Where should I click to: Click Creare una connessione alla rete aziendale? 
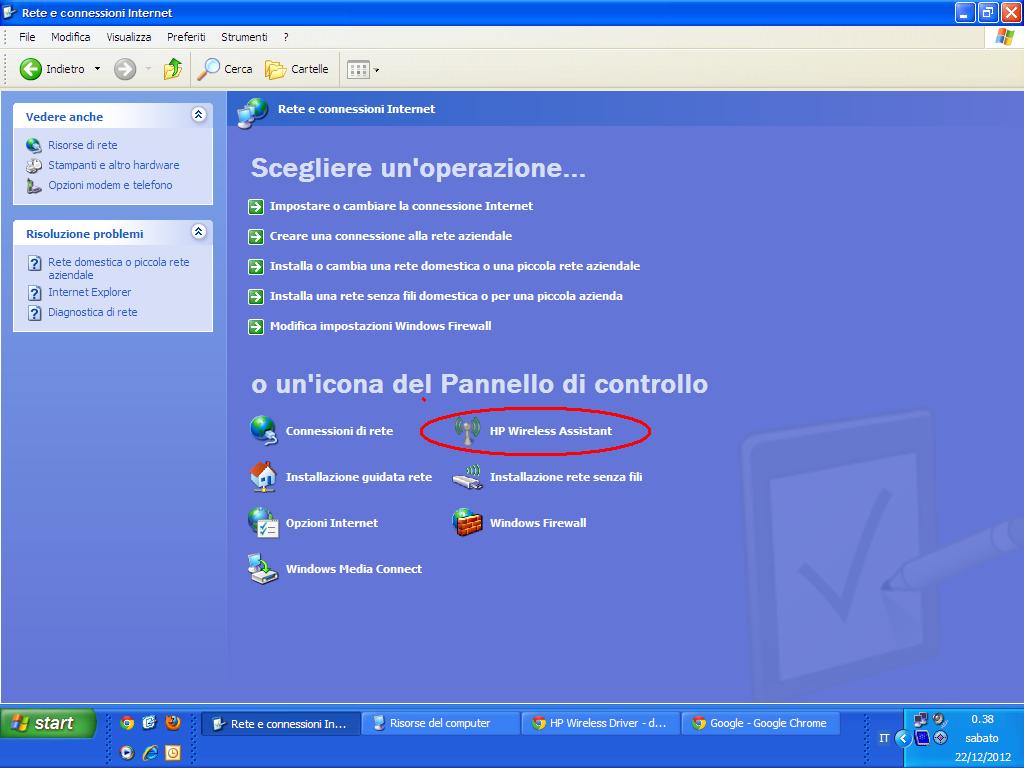pos(391,236)
